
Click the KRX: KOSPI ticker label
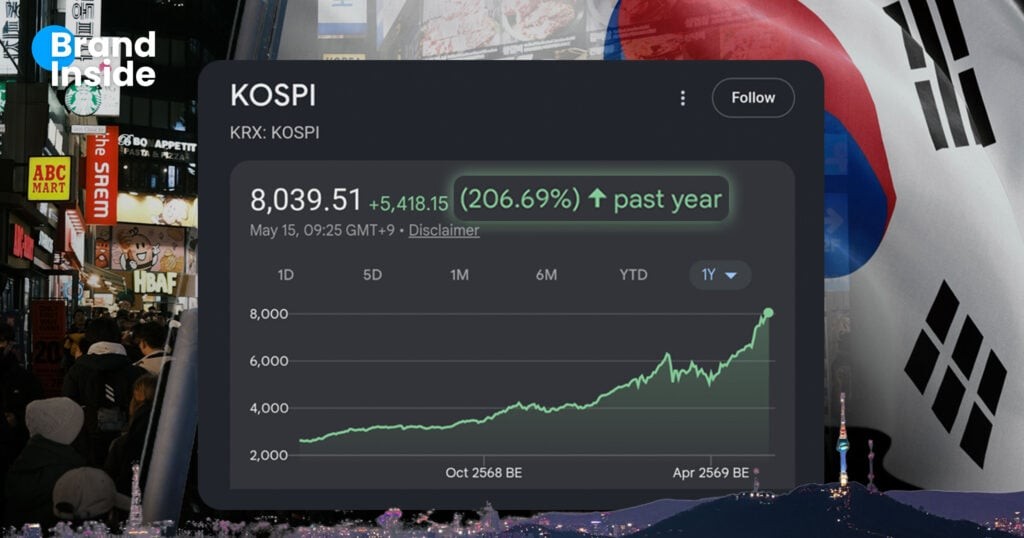tap(274, 133)
